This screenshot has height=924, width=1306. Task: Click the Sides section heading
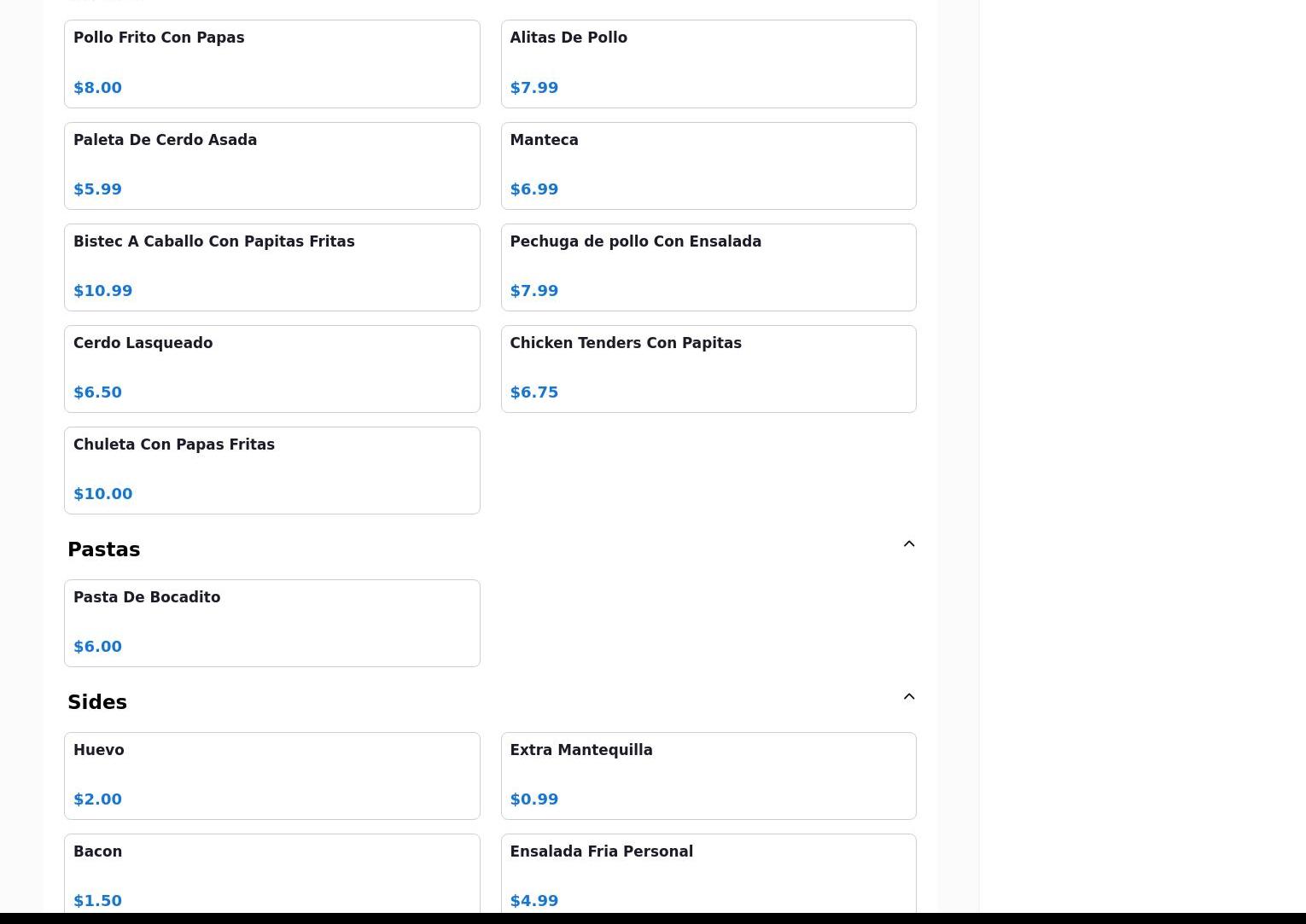[x=97, y=702]
